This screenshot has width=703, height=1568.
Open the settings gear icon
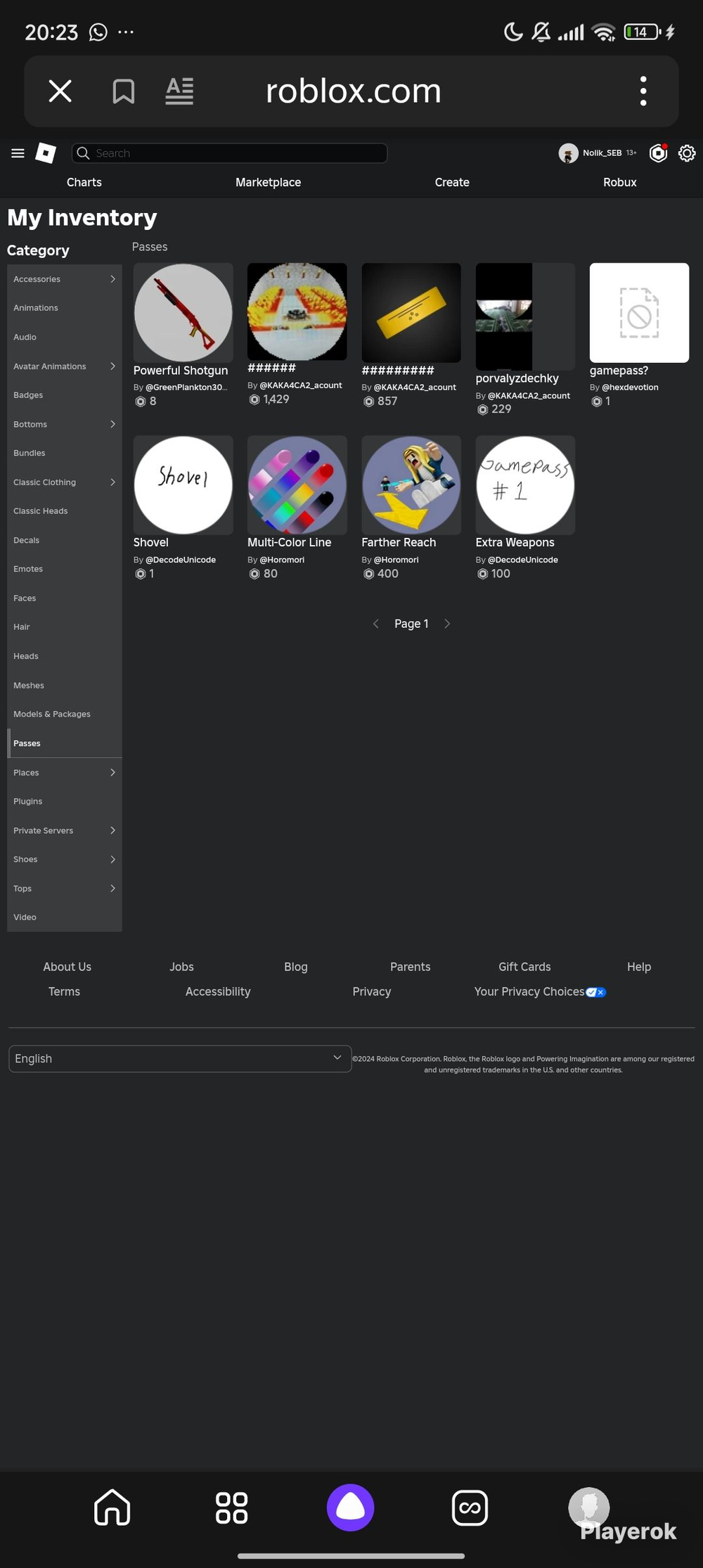pyautogui.click(x=687, y=153)
